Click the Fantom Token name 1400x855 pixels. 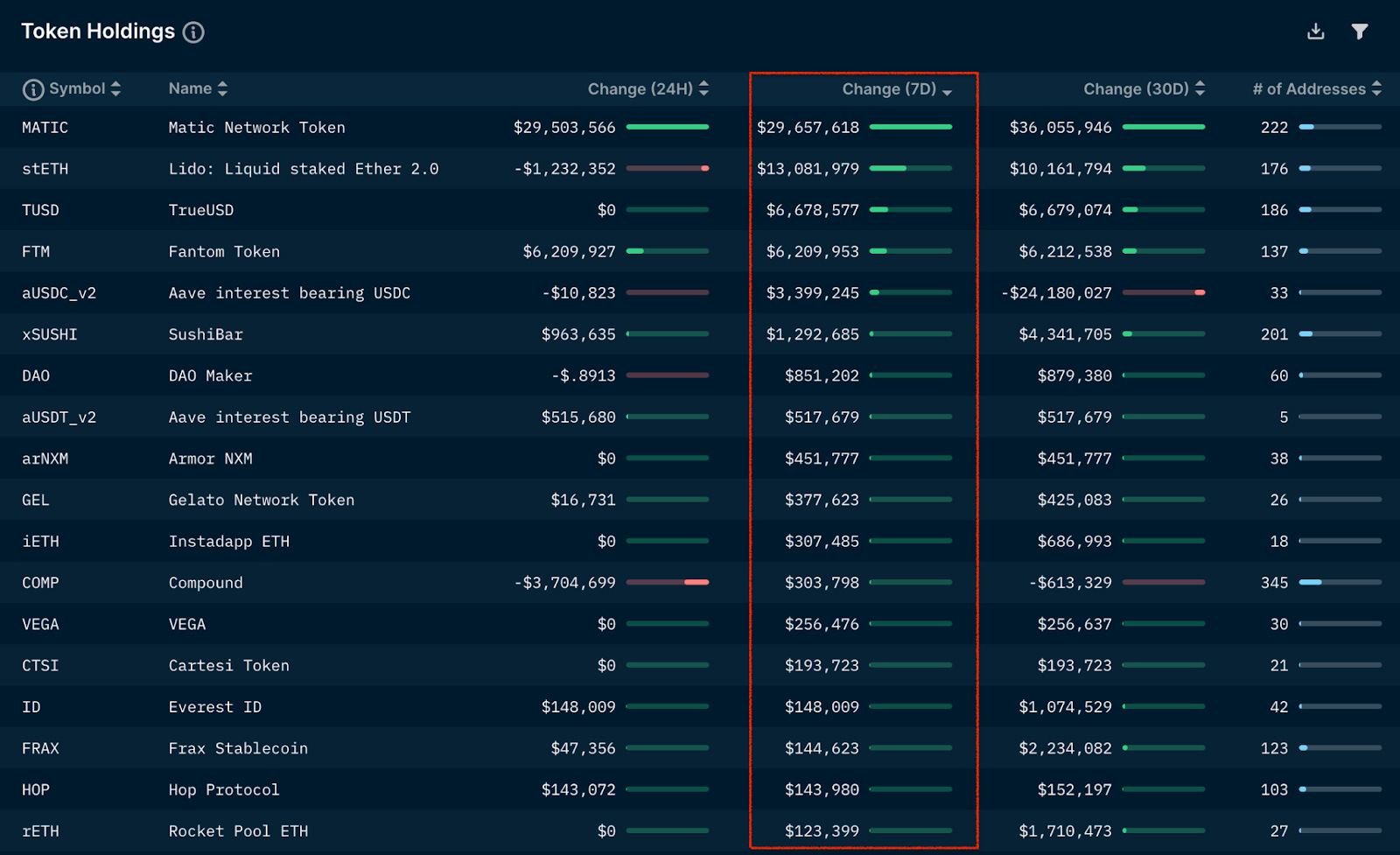224,252
